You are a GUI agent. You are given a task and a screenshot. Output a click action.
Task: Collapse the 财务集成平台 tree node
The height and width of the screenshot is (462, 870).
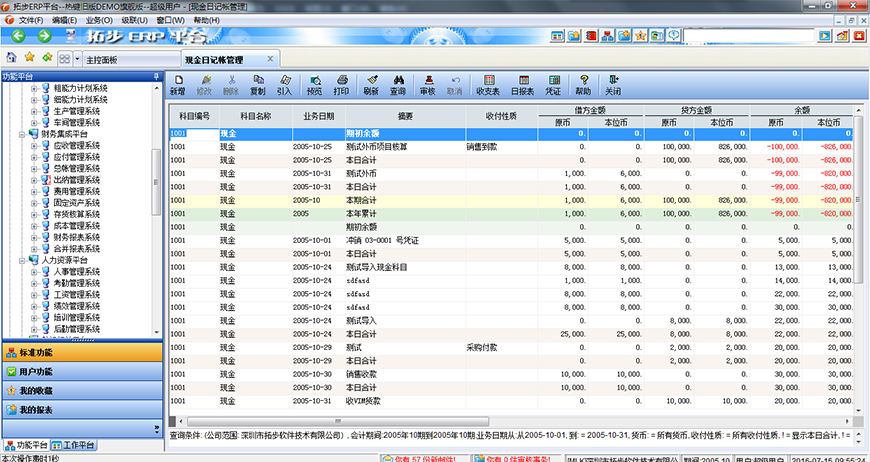click(x=23, y=133)
